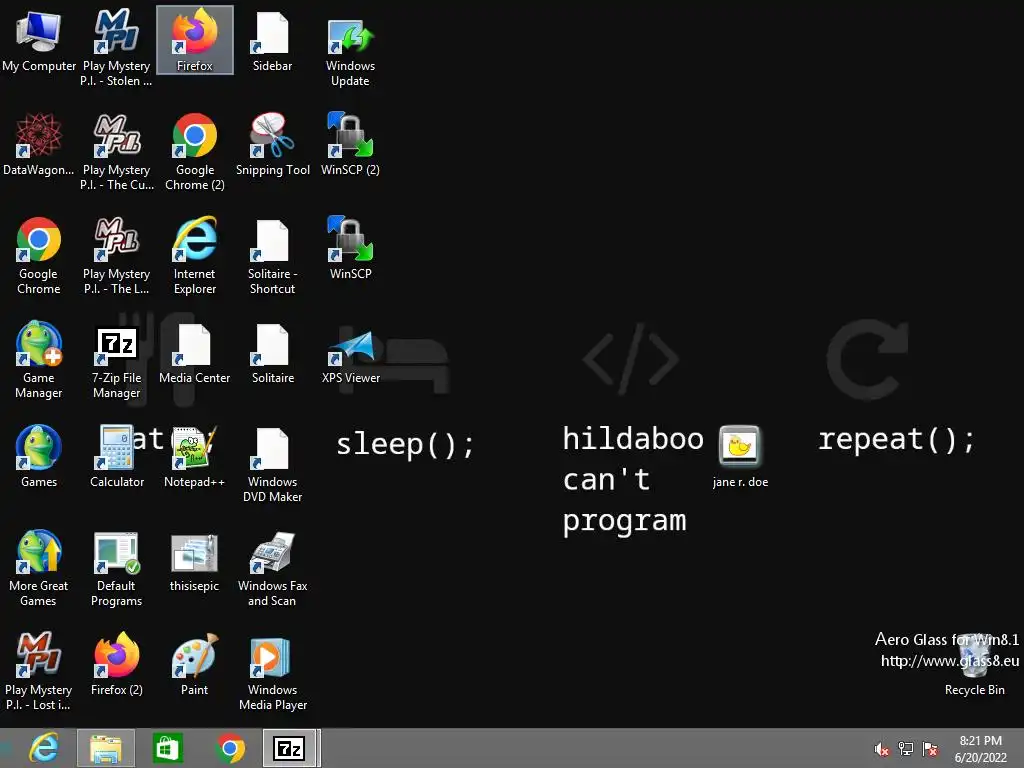Select the WinSCP (2) desktop shortcut

coord(350,145)
